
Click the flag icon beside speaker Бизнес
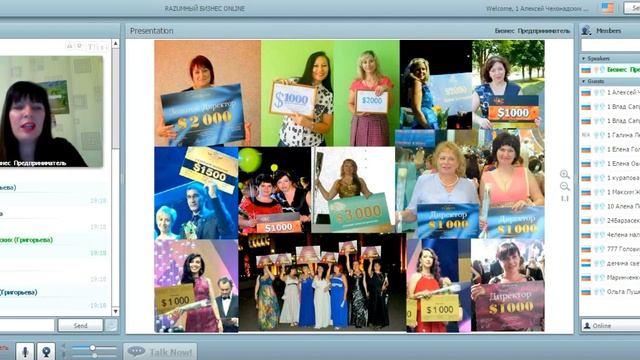click(586, 70)
